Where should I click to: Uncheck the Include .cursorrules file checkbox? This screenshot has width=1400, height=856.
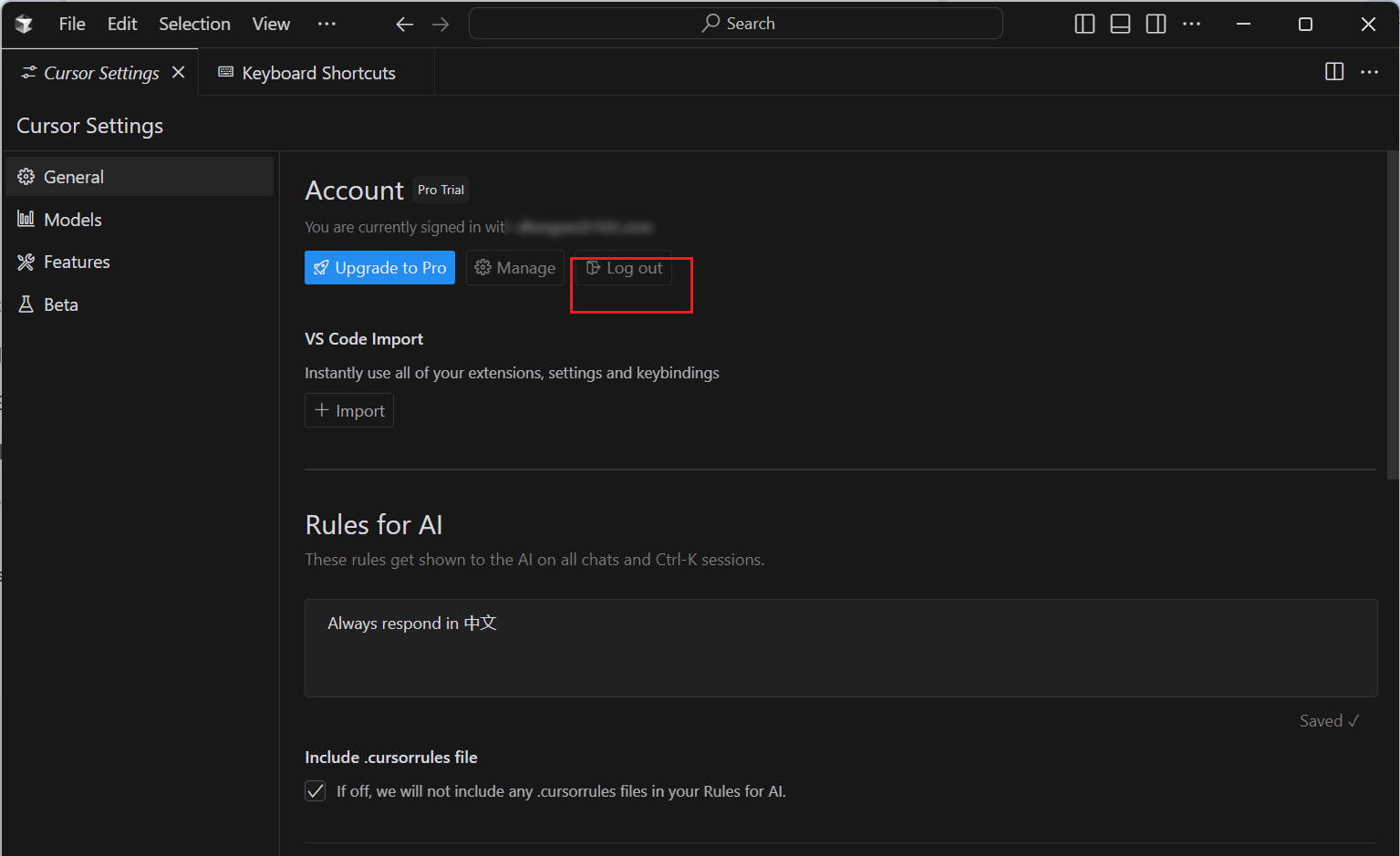pos(316,791)
